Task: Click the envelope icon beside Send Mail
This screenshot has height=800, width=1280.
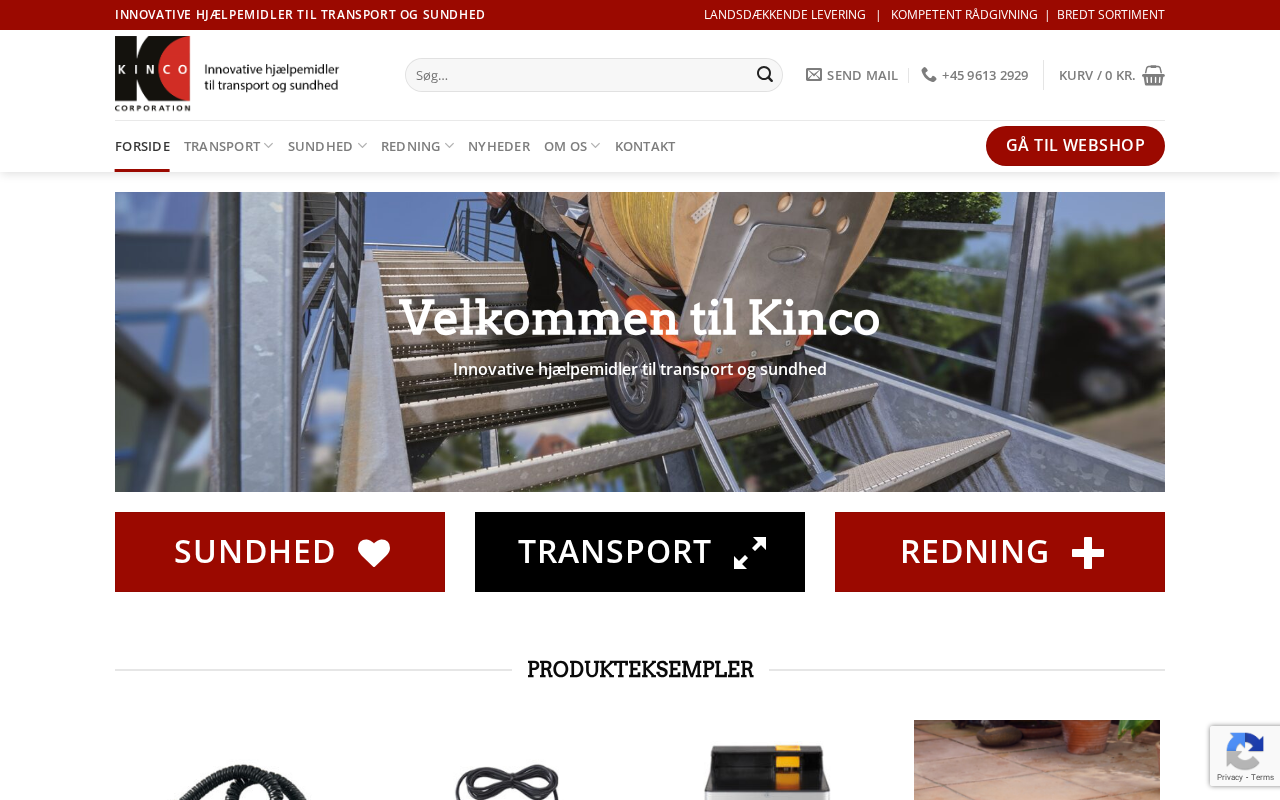Action: tap(814, 75)
